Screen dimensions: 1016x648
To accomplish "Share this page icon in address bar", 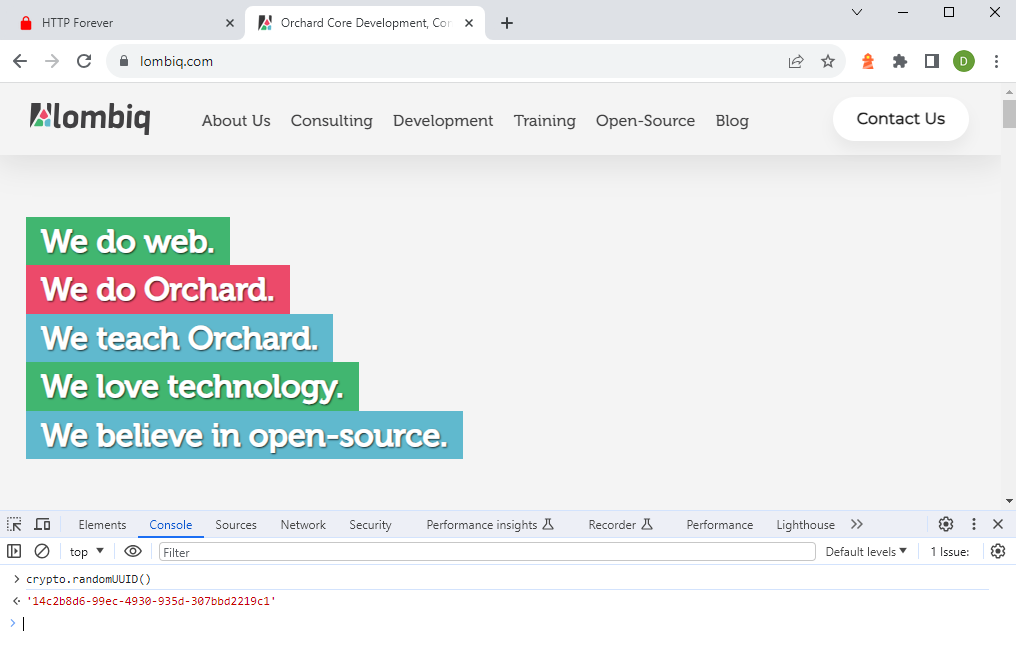I will 796,62.
